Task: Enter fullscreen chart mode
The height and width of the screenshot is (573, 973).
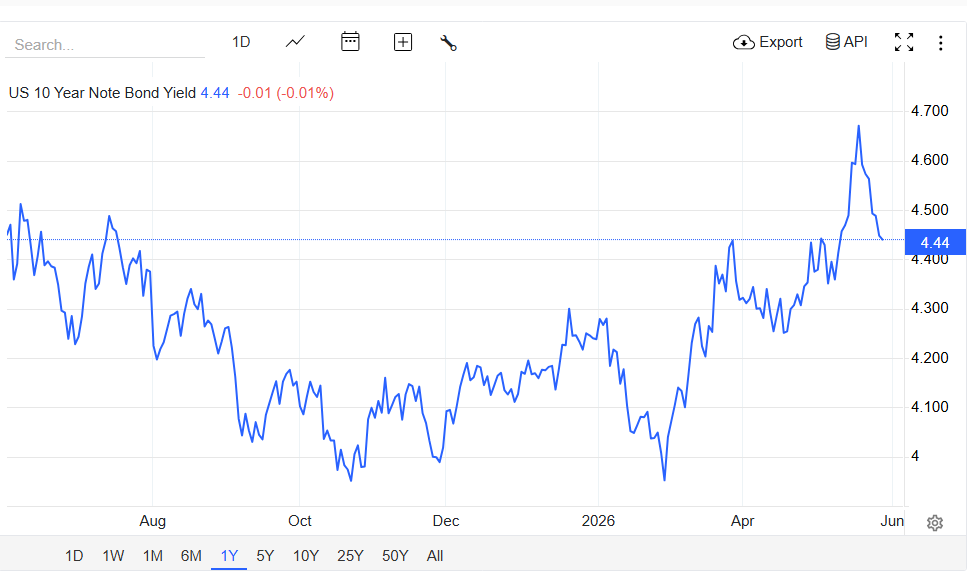Action: 904,42
